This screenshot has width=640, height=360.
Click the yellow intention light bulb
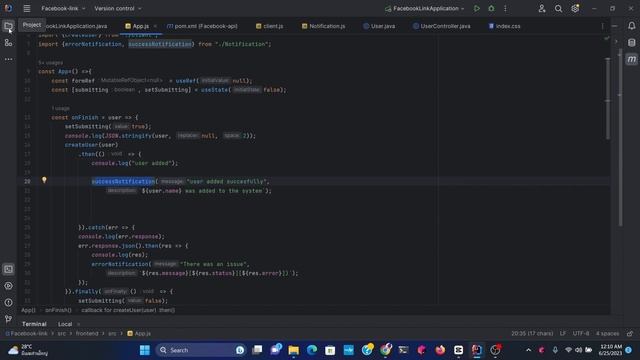coord(44,180)
